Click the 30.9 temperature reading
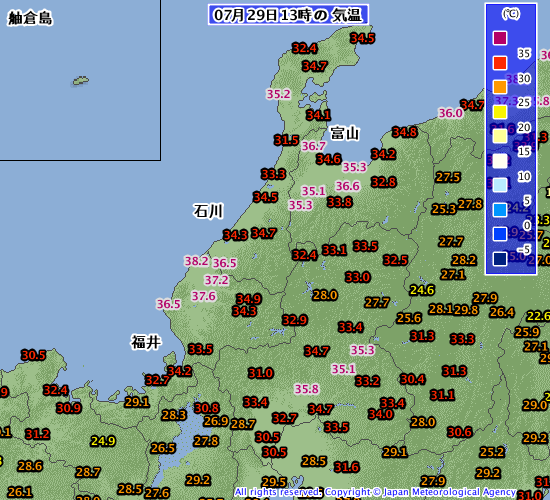The image size is (550, 500). pyautogui.click(x=69, y=408)
